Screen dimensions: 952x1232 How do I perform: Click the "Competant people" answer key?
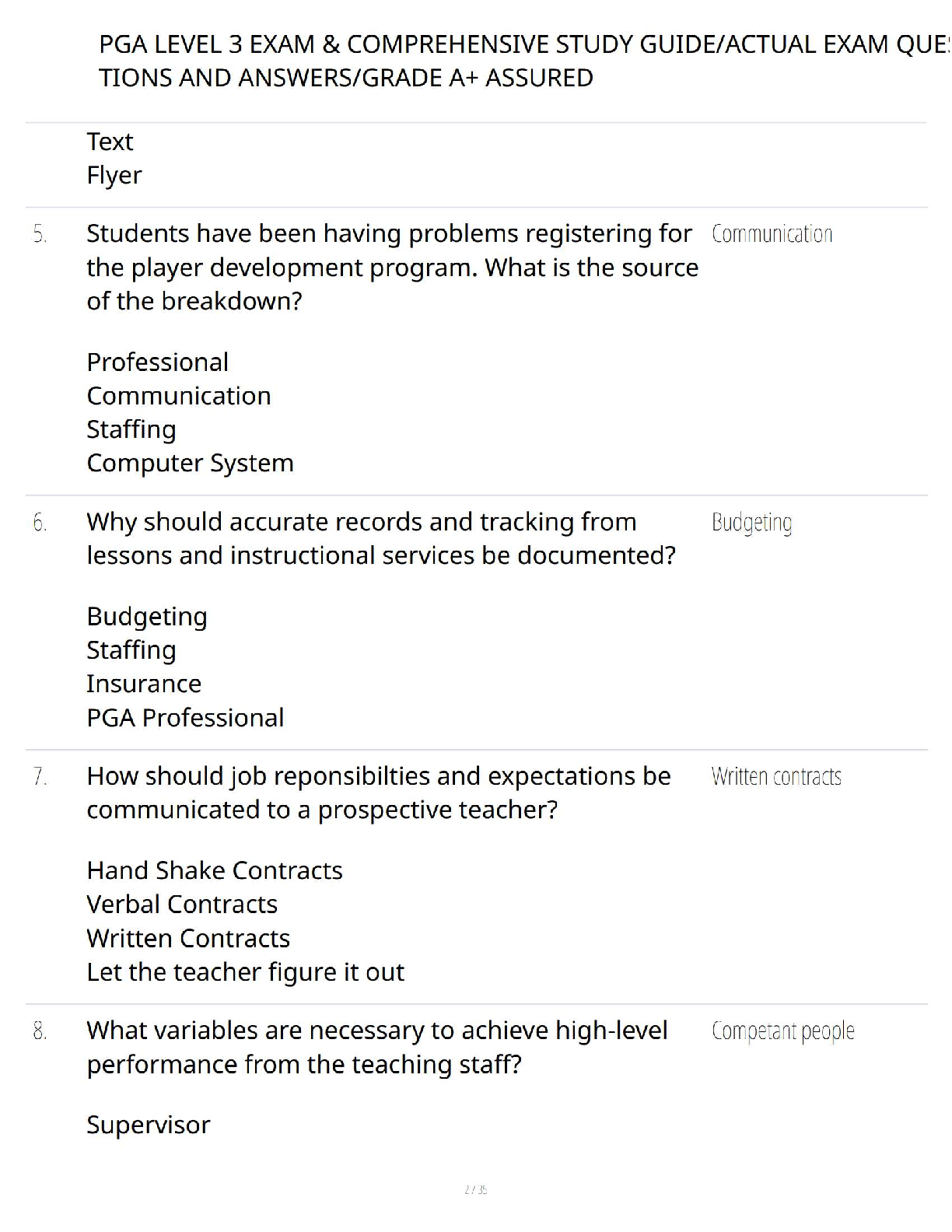pyautogui.click(x=782, y=1031)
